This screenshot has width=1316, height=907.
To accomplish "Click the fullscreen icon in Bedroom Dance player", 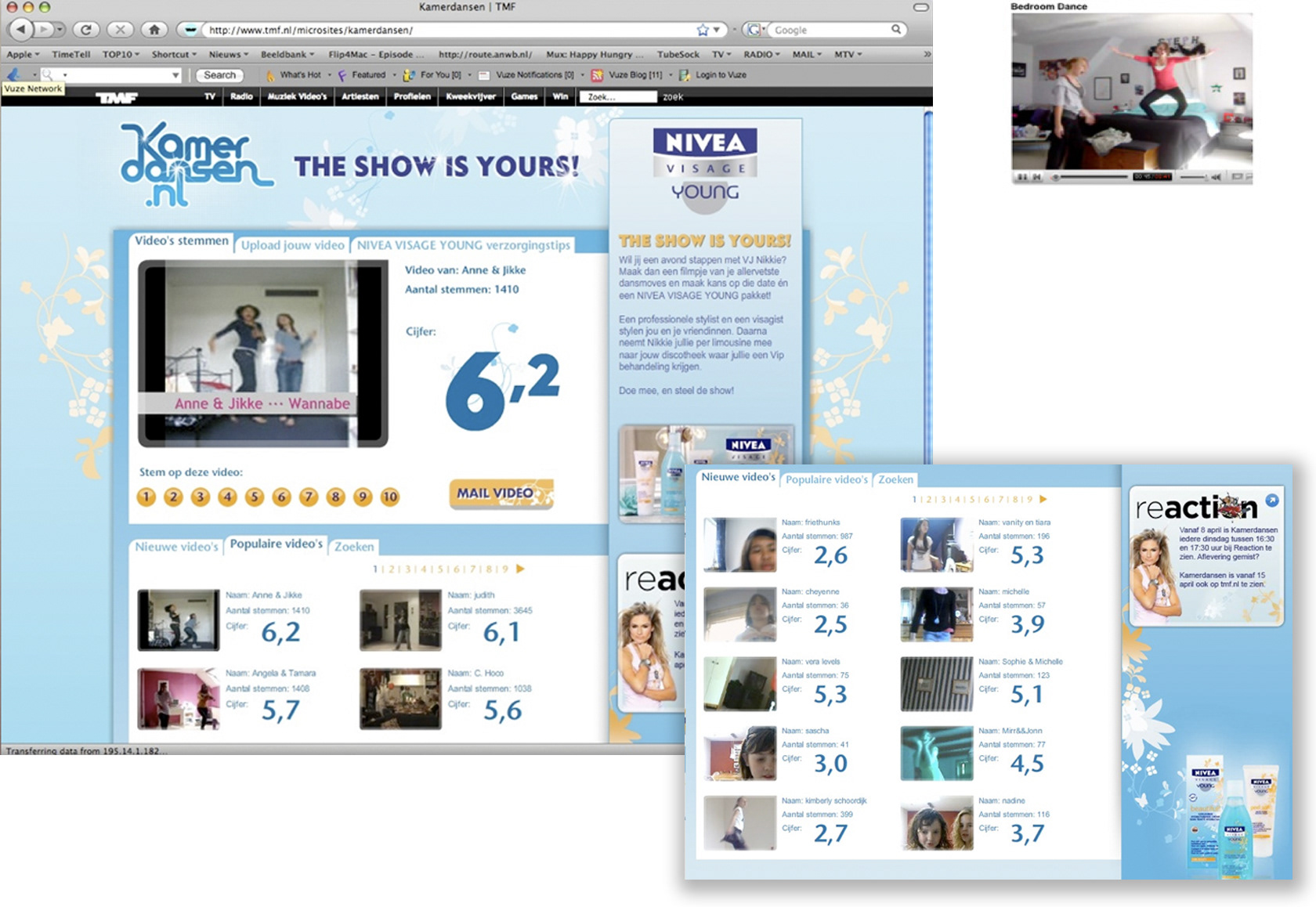I will pos(1237,177).
